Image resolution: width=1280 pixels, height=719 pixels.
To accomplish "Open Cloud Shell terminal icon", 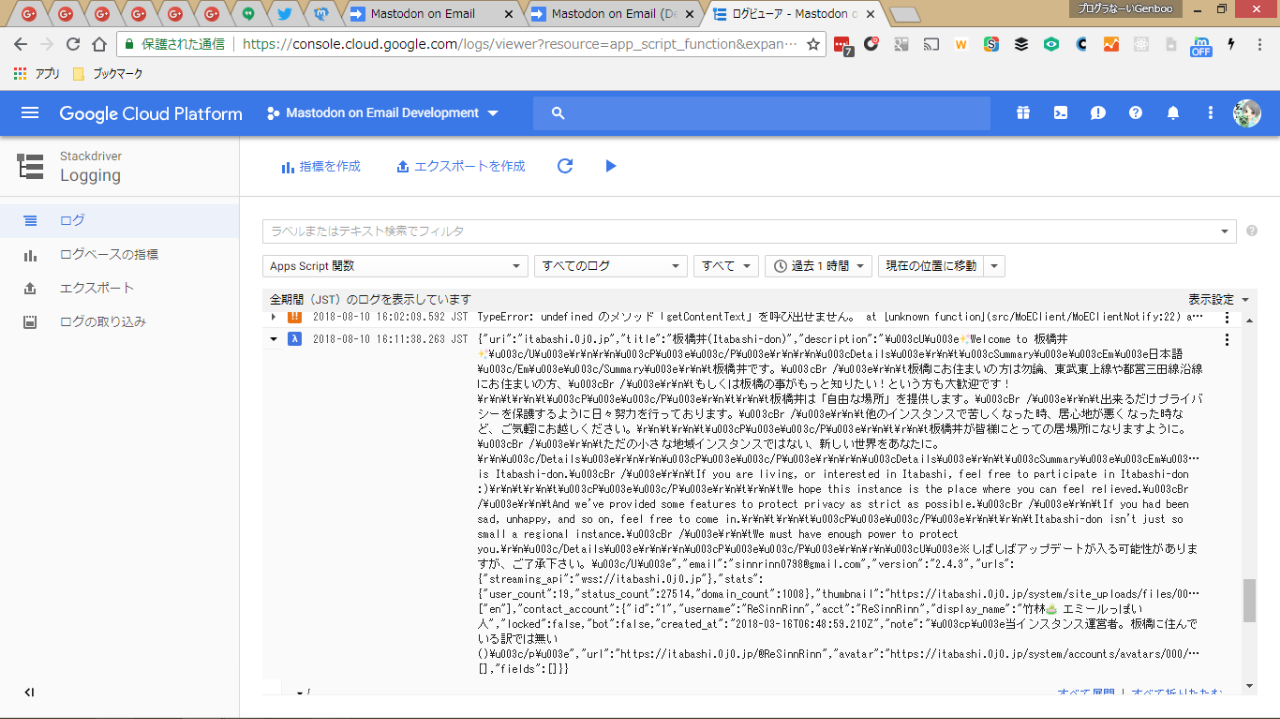I will coord(1060,113).
